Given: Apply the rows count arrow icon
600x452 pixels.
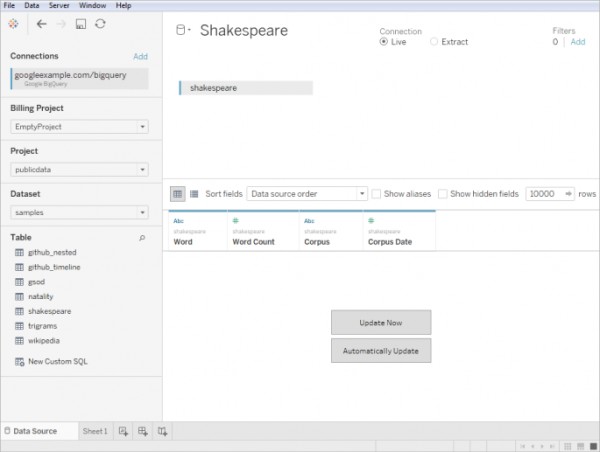Looking at the screenshot, I should [x=569, y=194].
